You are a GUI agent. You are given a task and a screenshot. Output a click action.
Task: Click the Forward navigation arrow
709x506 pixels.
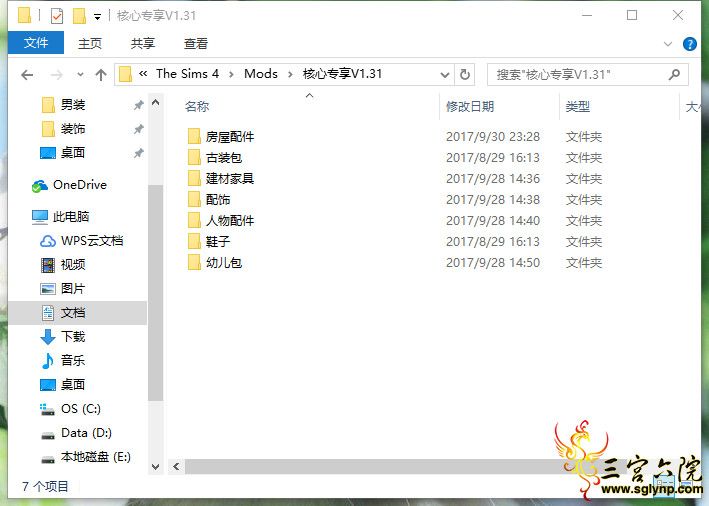point(57,75)
